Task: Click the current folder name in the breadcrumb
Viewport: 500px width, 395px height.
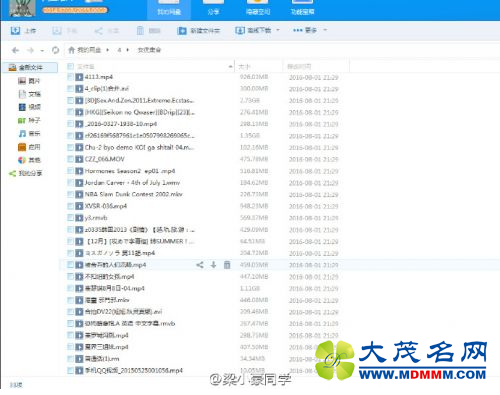Action: pyautogui.click(x=149, y=50)
